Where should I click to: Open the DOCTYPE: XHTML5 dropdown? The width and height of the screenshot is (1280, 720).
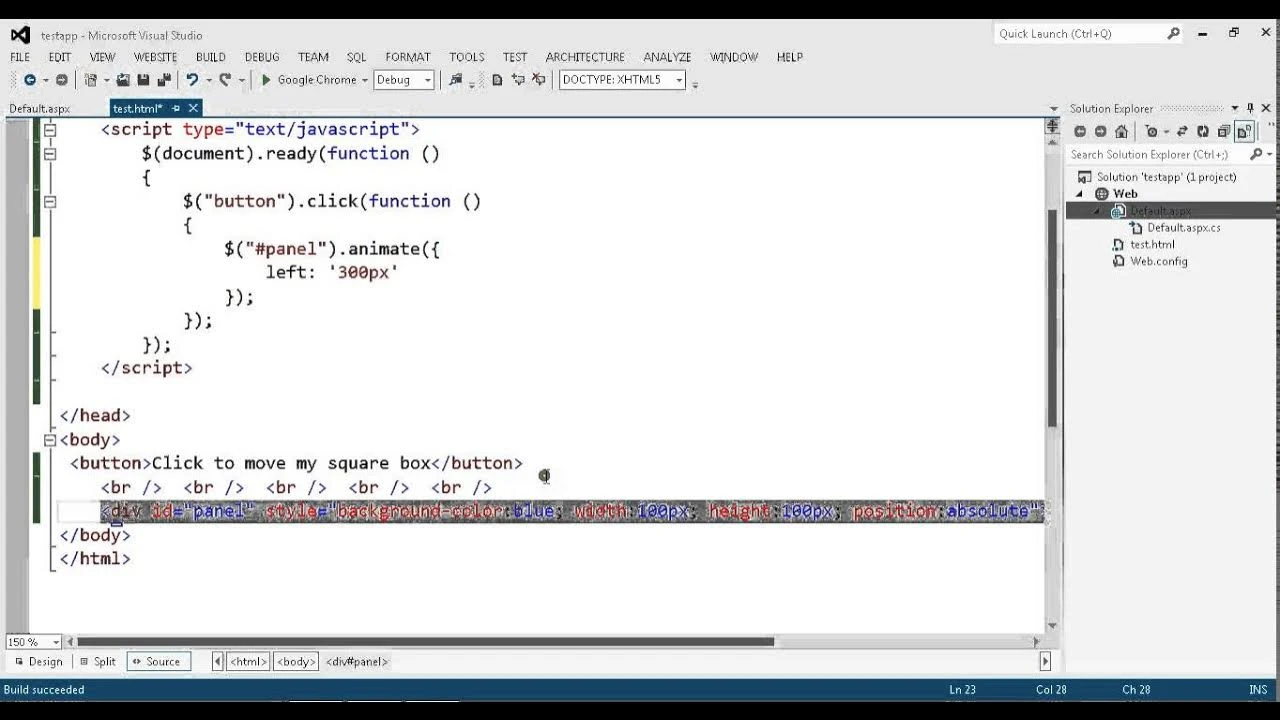tap(679, 80)
